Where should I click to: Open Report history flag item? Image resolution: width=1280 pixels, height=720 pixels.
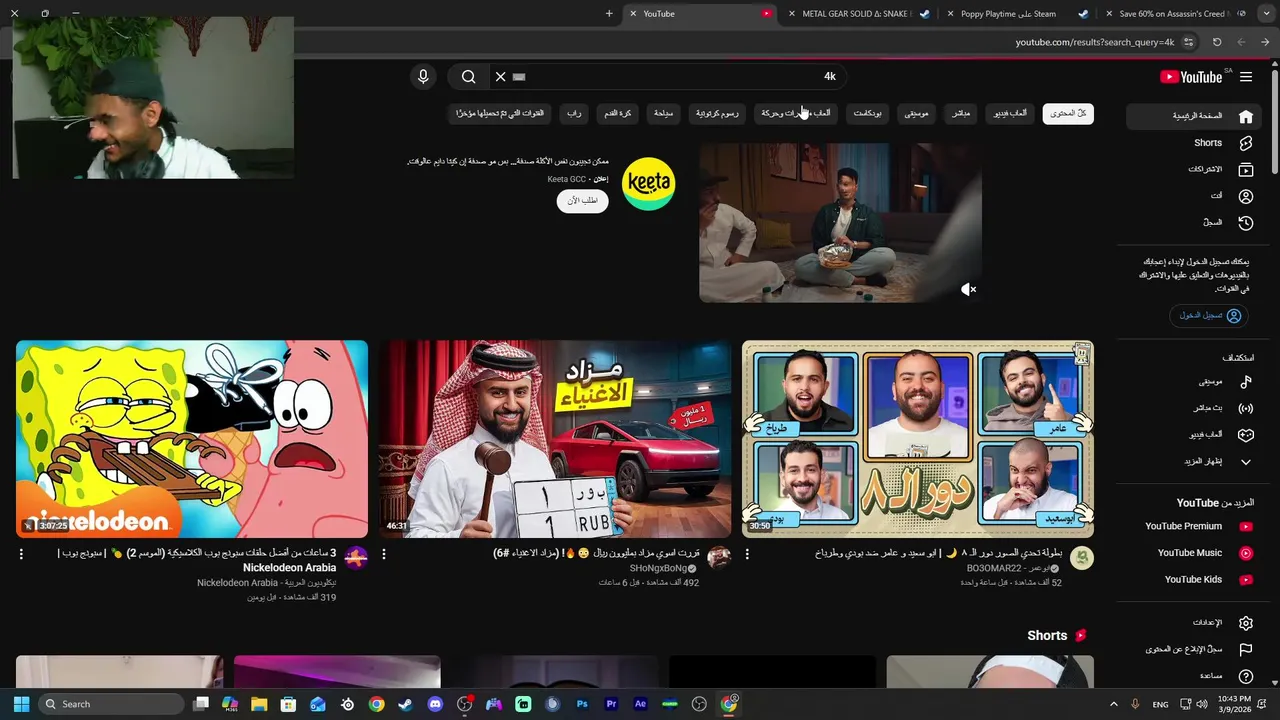click(x=1192, y=650)
